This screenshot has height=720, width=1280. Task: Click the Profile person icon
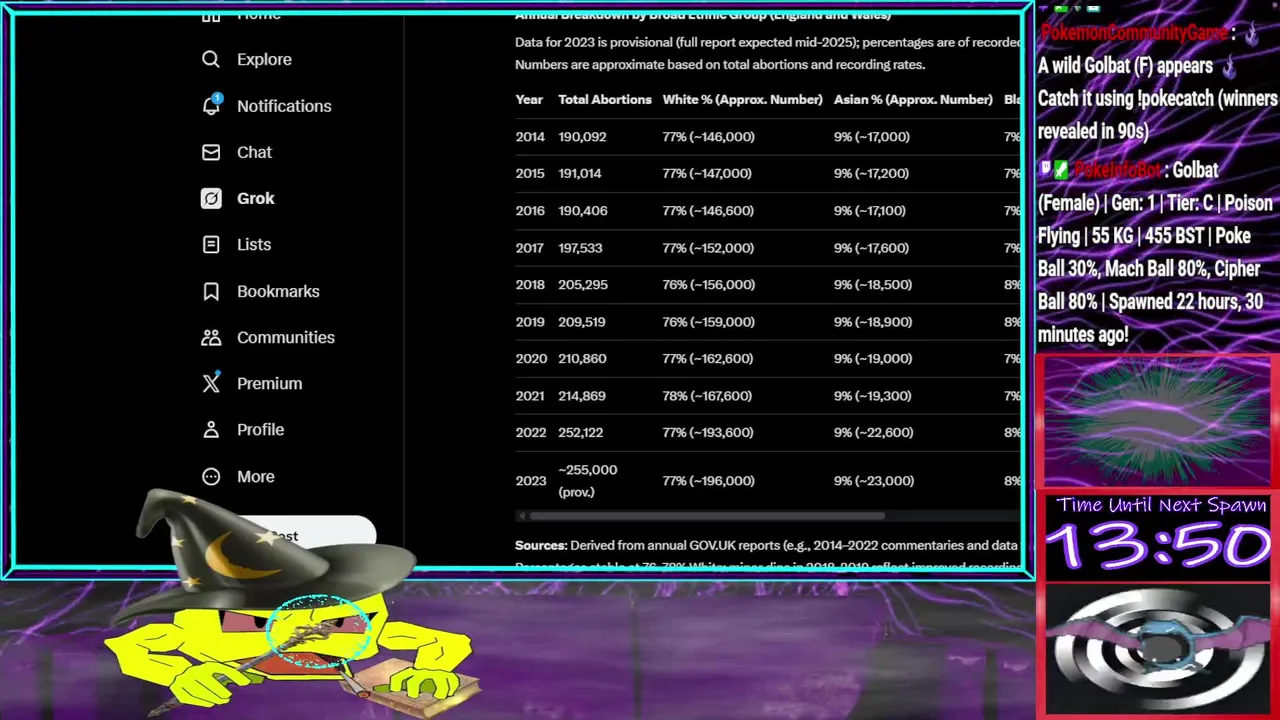coord(211,430)
